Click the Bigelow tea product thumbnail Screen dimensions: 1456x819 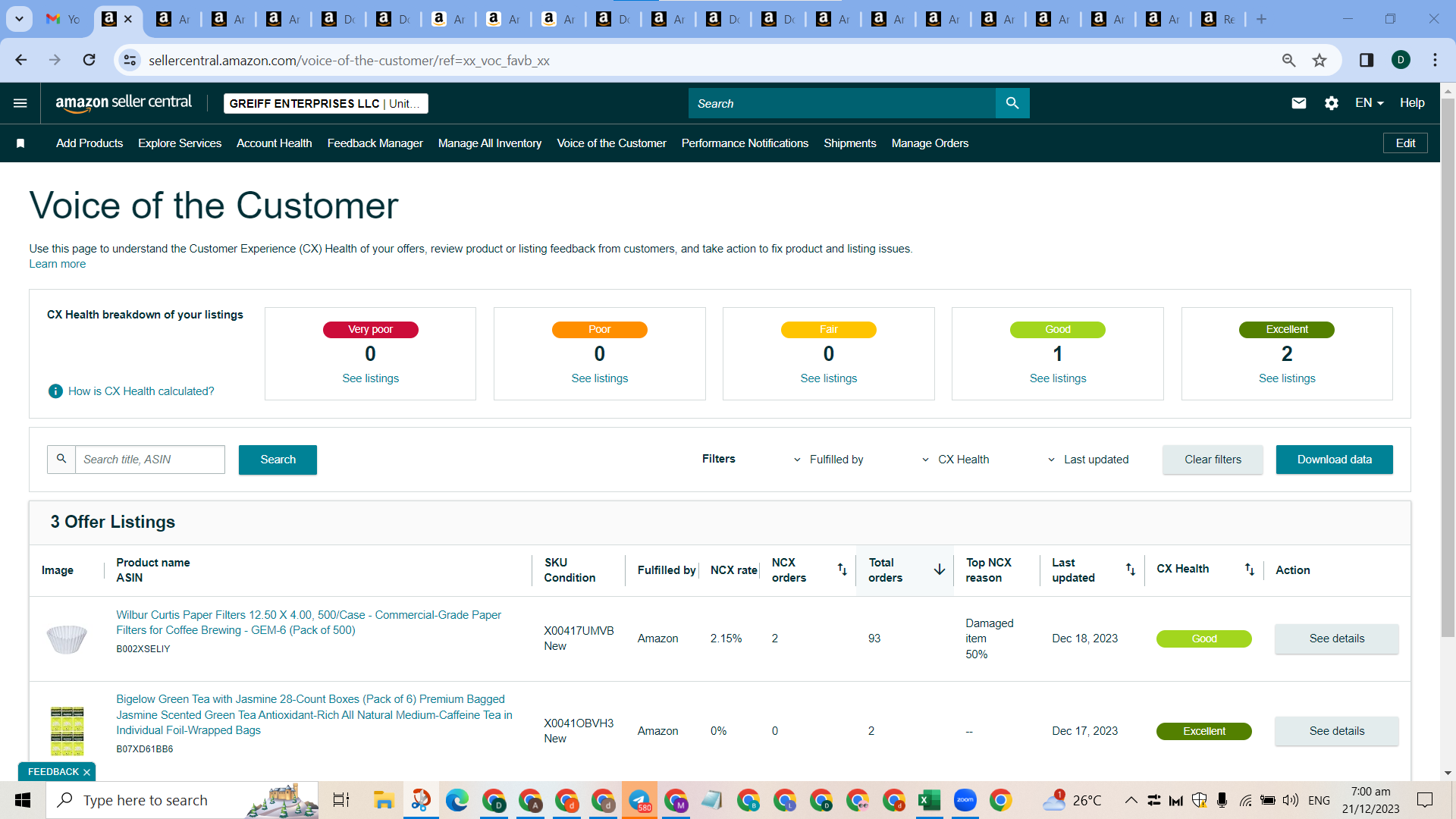pyautogui.click(x=67, y=731)
